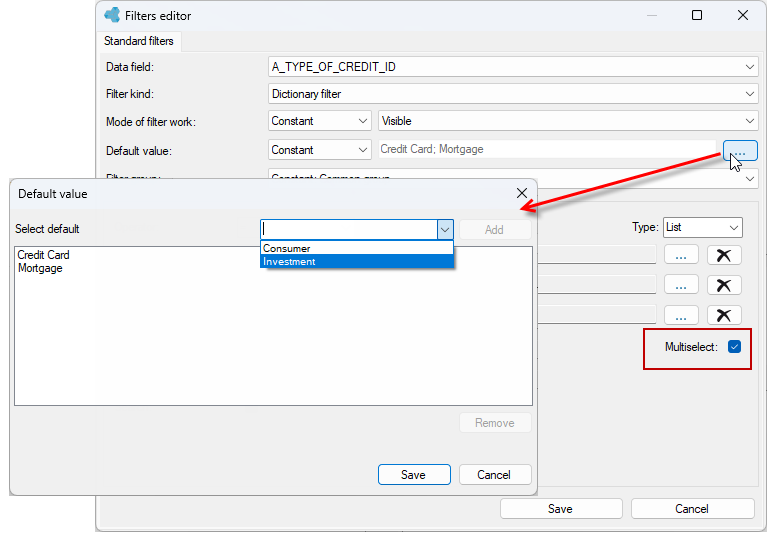Open the Filter kind dropdown
767x535 pixels.
749,94
